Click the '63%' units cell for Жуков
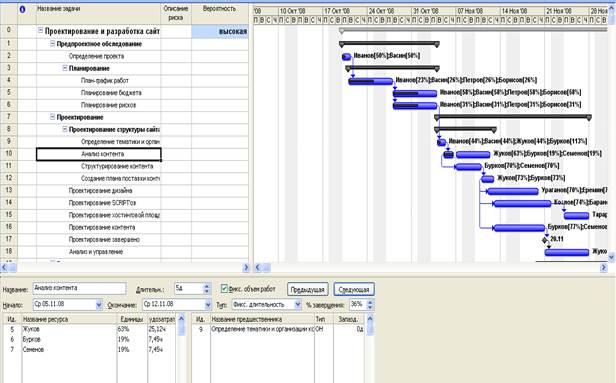The height and width of the screenshot is (383, 616). tap(132, 329)
